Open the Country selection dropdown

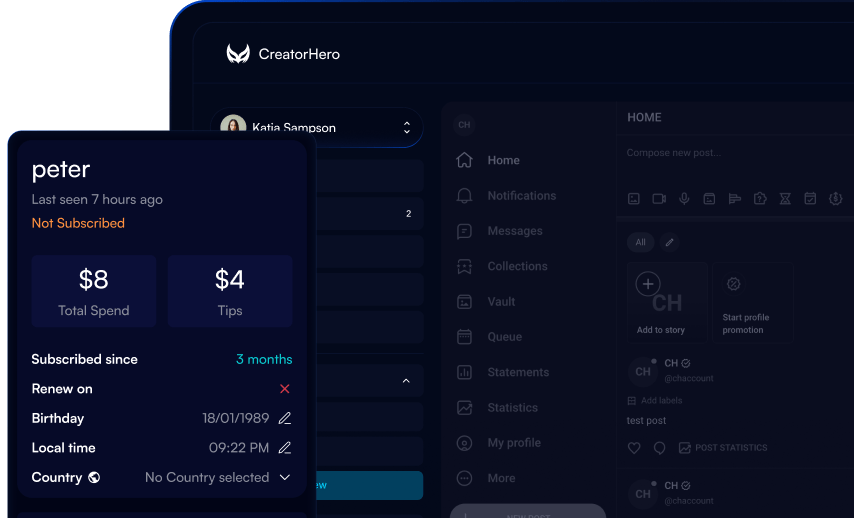[x=285, y=478]
